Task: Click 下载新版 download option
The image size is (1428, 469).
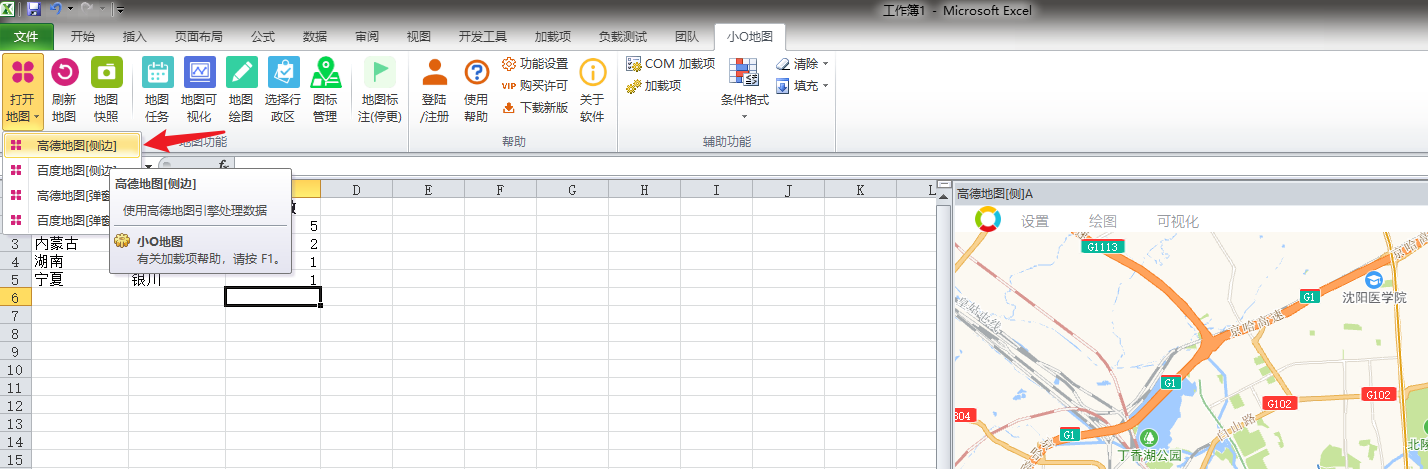Action: [535, 107]
